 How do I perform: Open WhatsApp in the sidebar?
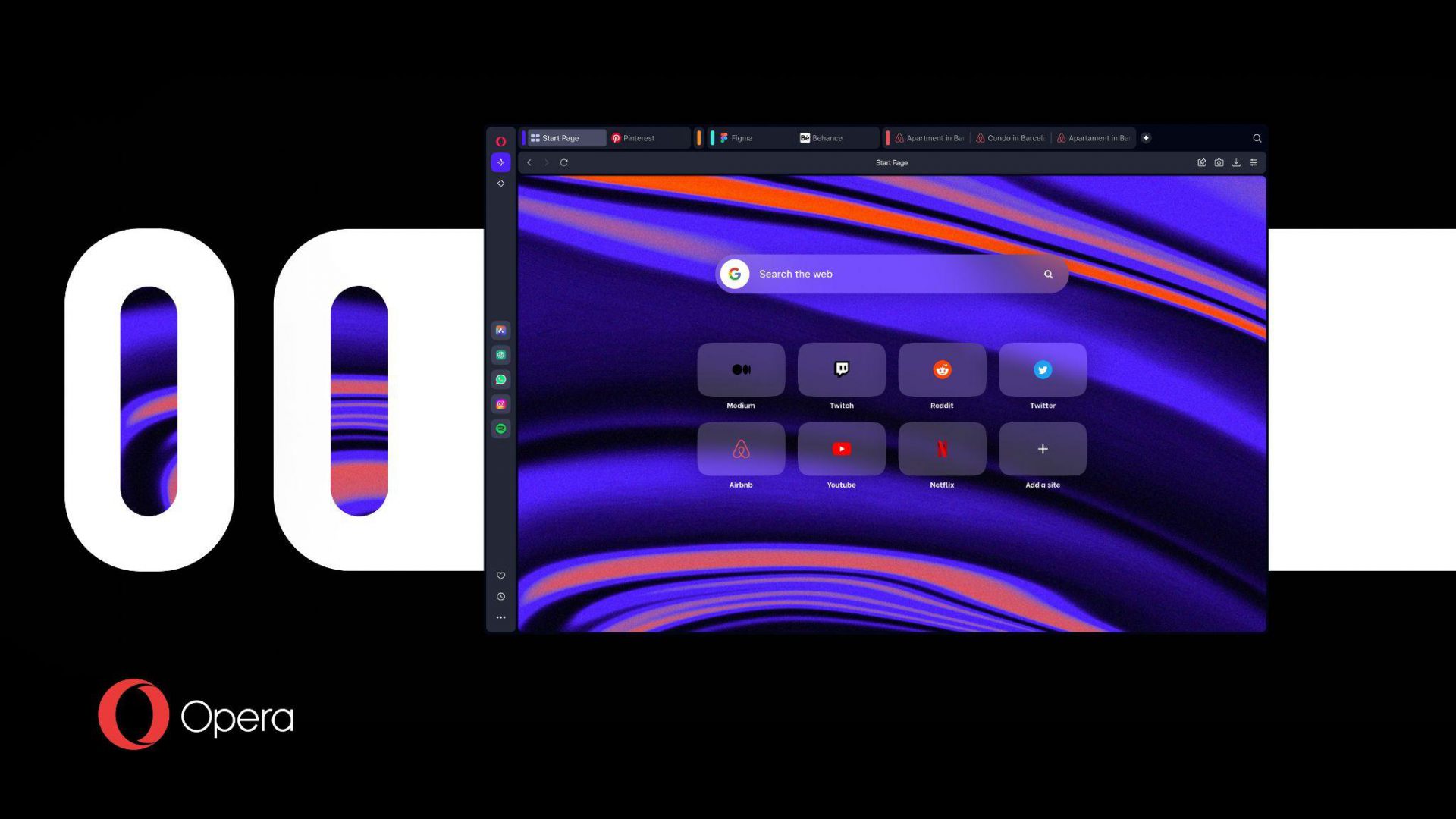click(x=500, y=379)
